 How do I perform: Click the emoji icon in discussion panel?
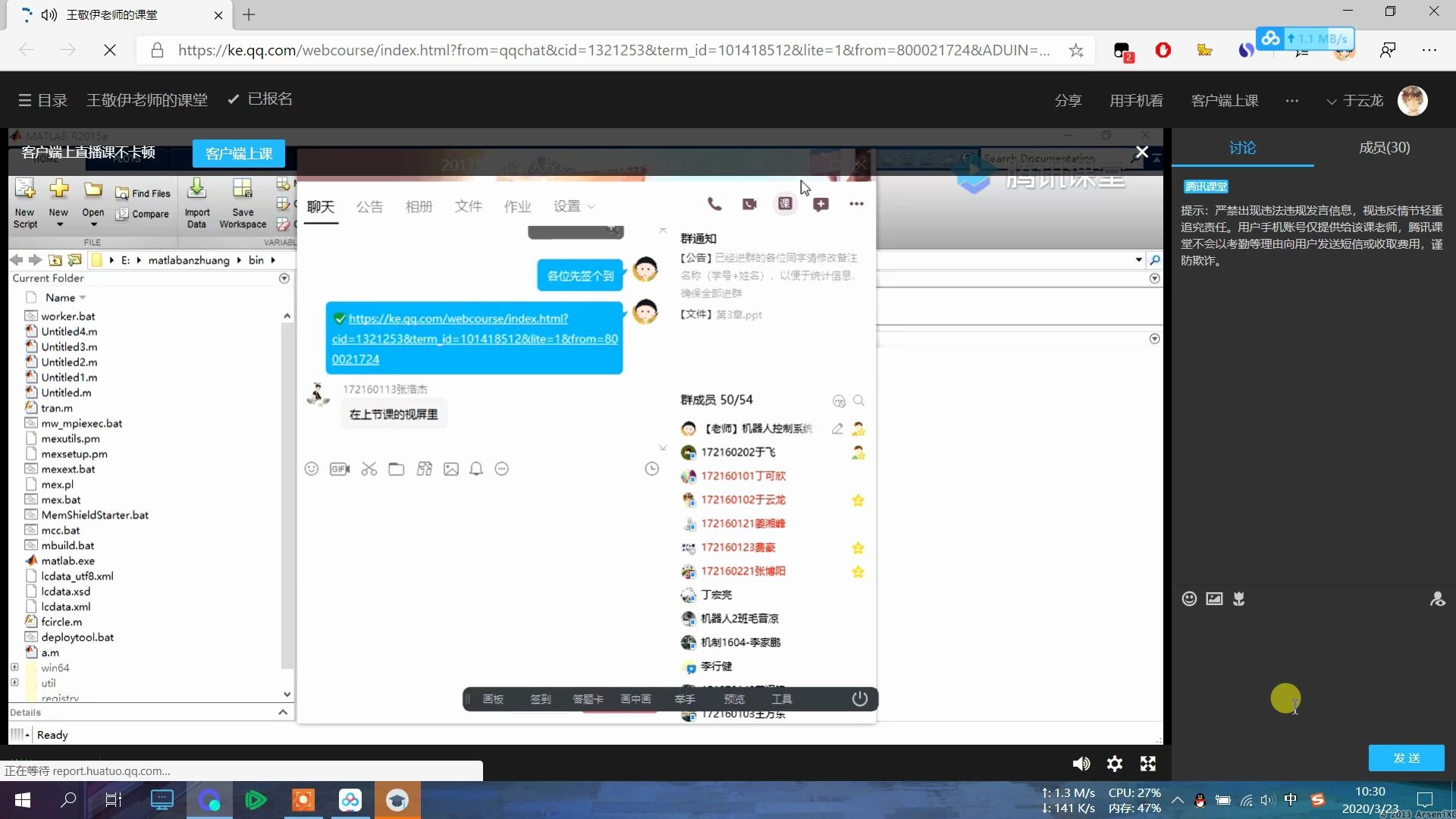tap(1189, 599)
